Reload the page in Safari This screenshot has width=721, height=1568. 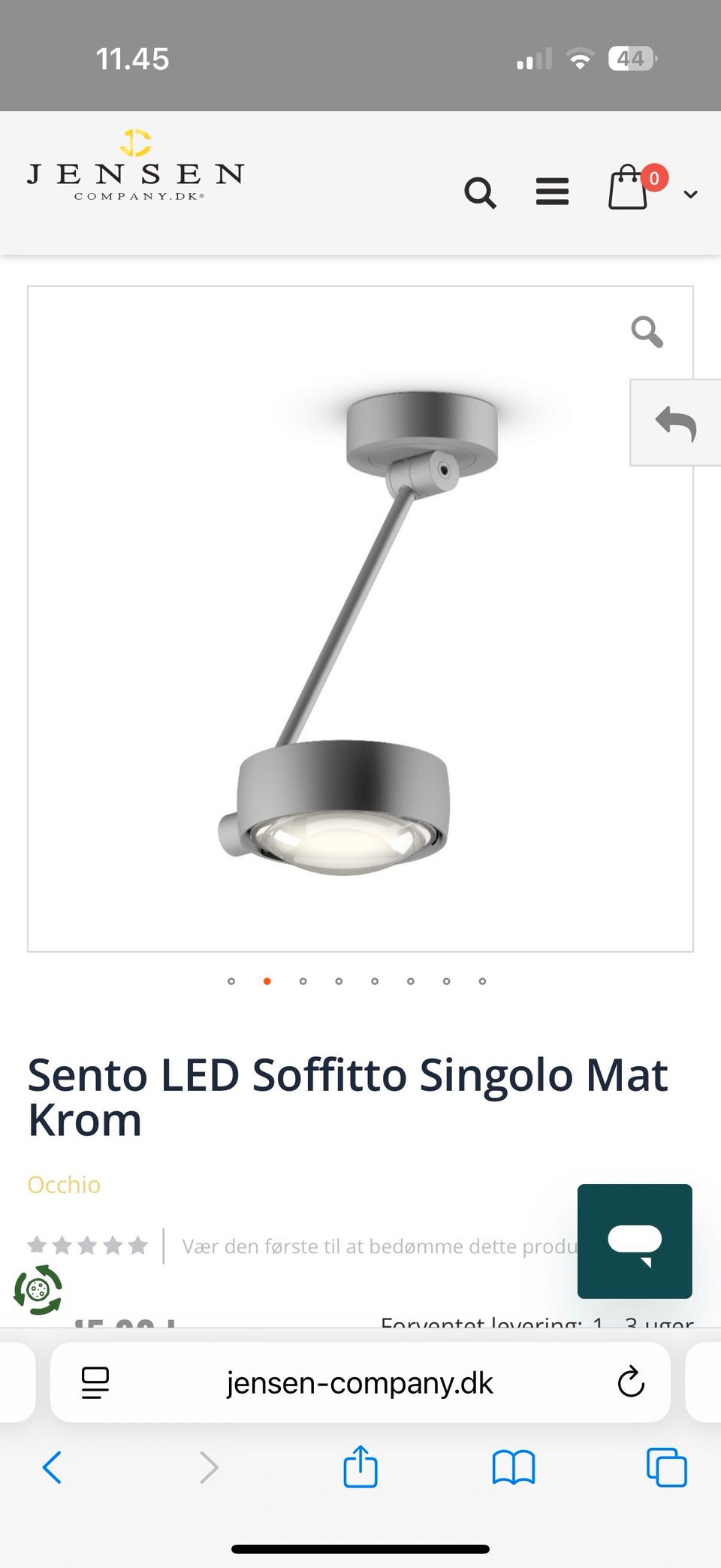click(631, 1382)
